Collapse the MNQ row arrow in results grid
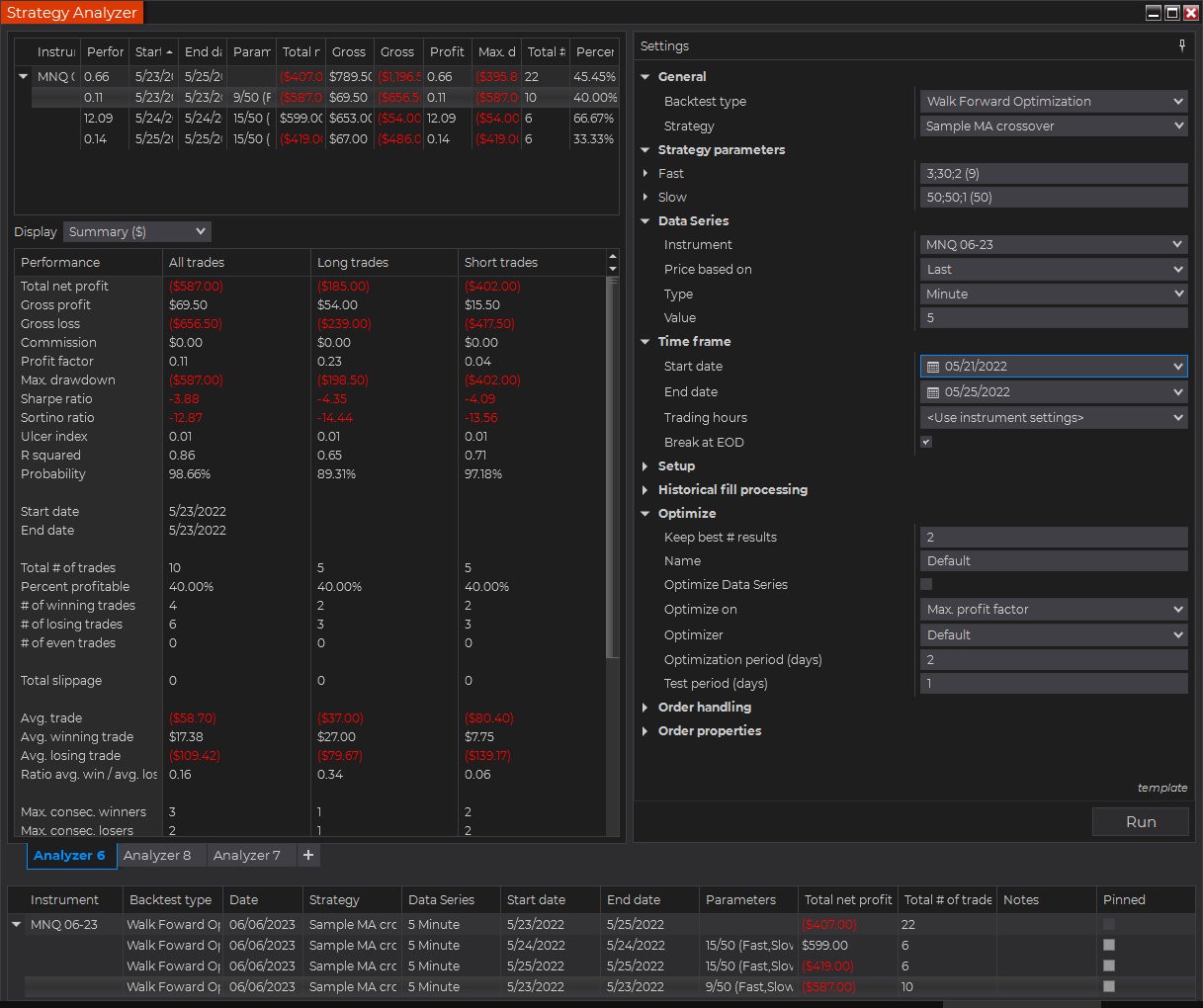 click(x=24, y=77)
